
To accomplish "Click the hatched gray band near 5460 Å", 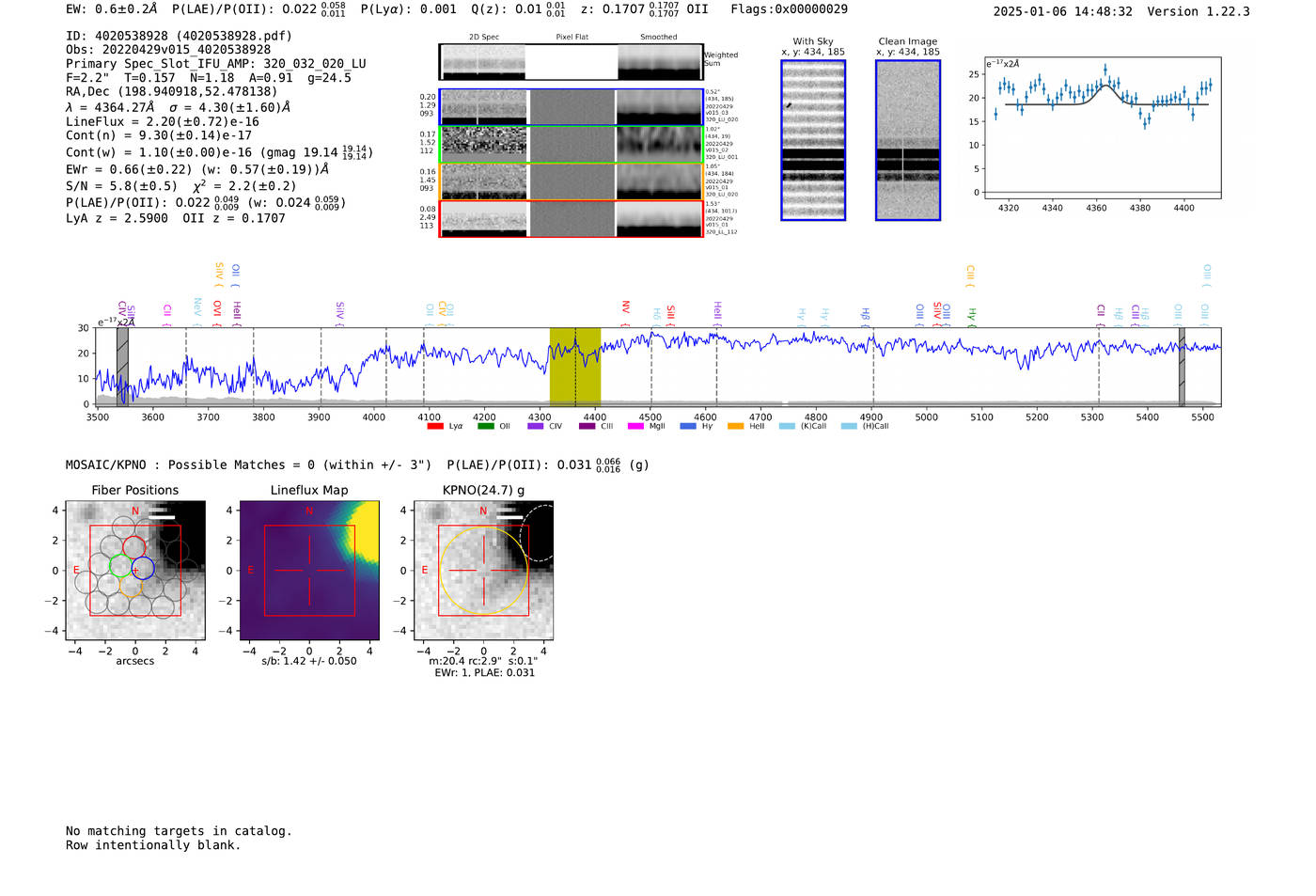I will click(1183, 366).
